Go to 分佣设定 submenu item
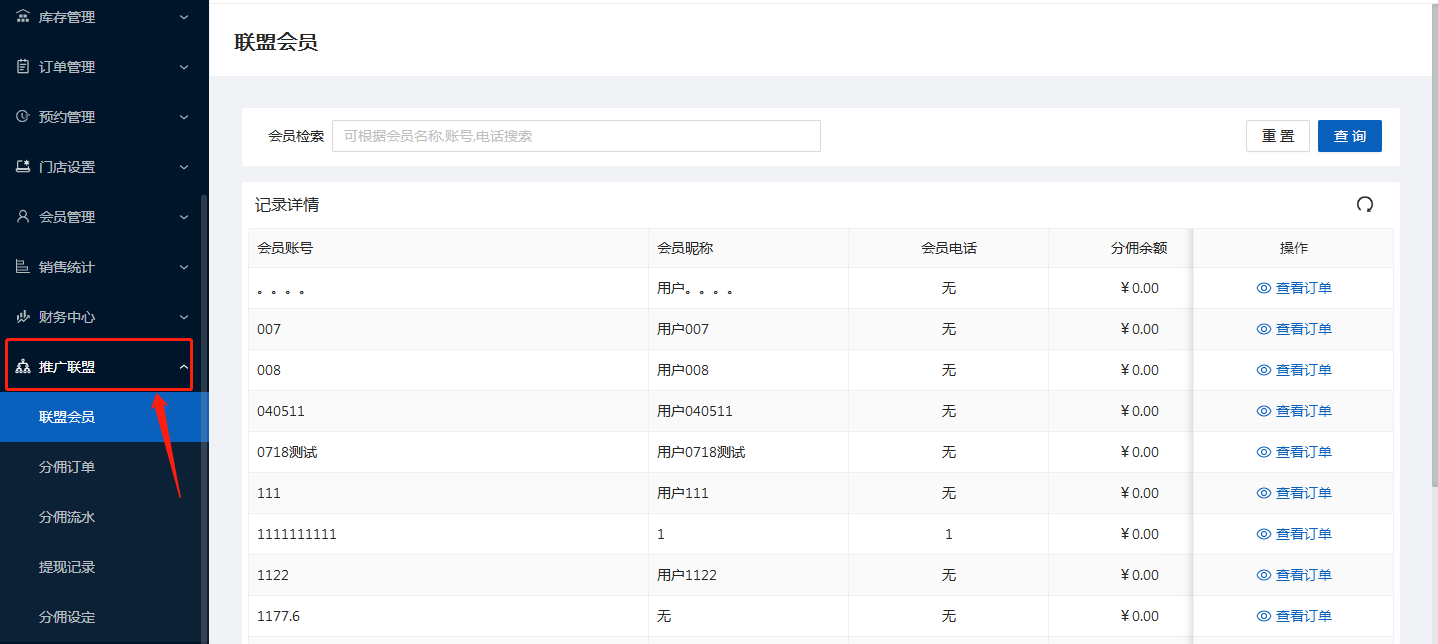This screenshot has height=644, width=1438. click(x=67, y=617)
